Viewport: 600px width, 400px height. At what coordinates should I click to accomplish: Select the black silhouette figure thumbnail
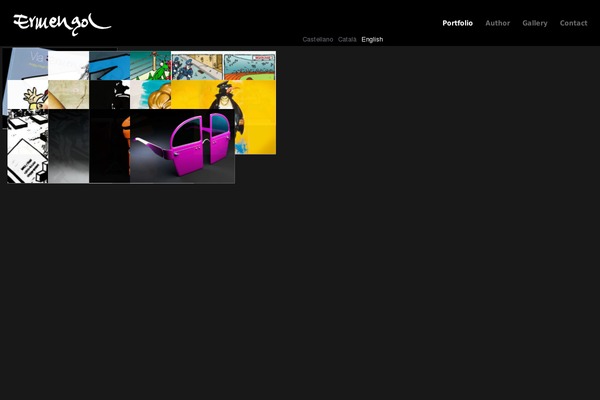[x=109, y=95]
